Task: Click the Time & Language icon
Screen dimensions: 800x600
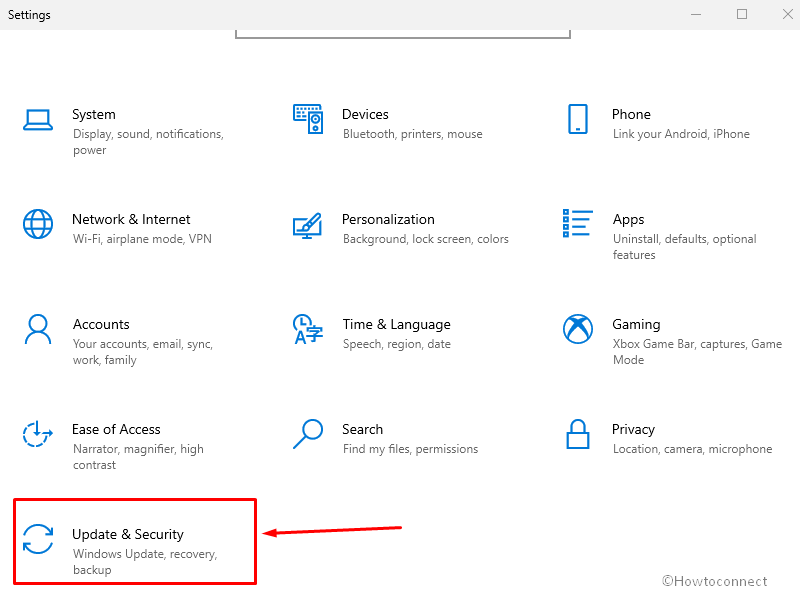Action: 308,329
